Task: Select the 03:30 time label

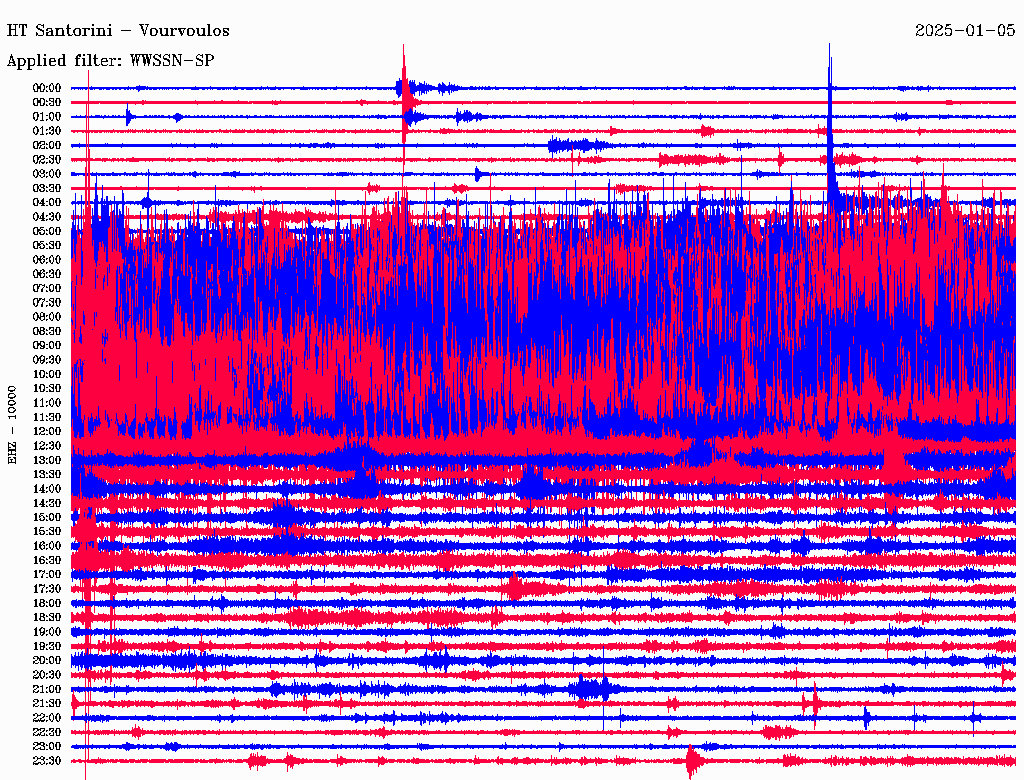Action: click(47, 188)
